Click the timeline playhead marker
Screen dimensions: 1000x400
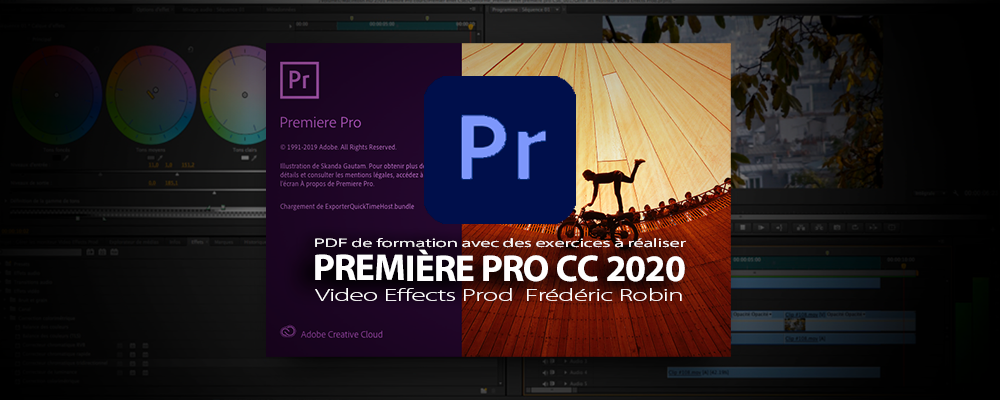click(x=904, y=266)
